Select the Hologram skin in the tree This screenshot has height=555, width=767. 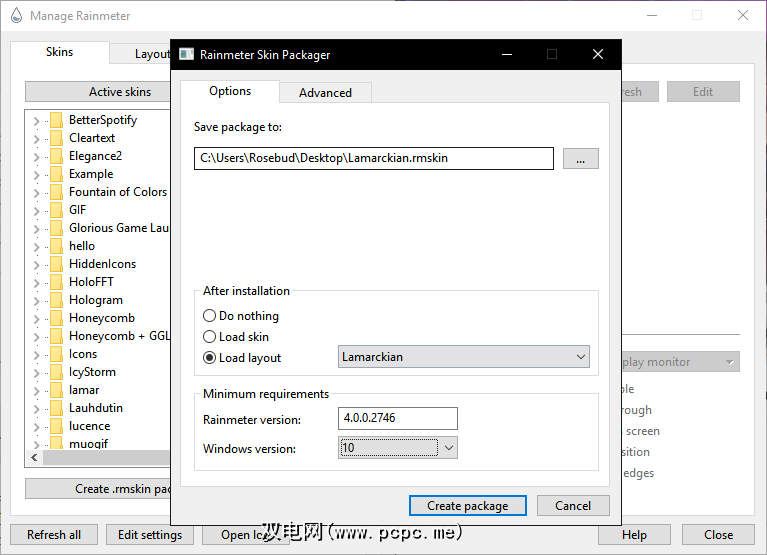point(96,300)
